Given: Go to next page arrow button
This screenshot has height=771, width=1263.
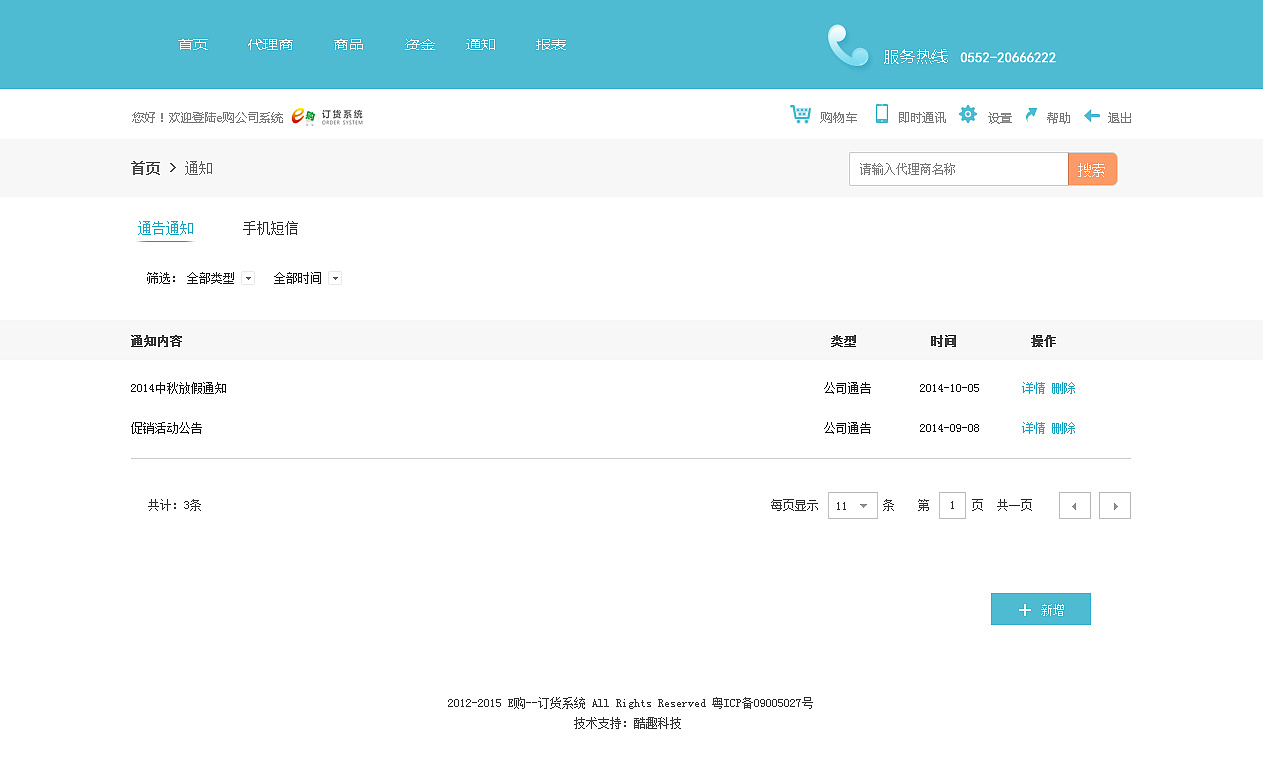Looking at the screenshot, I should (x=1115, y=506).
